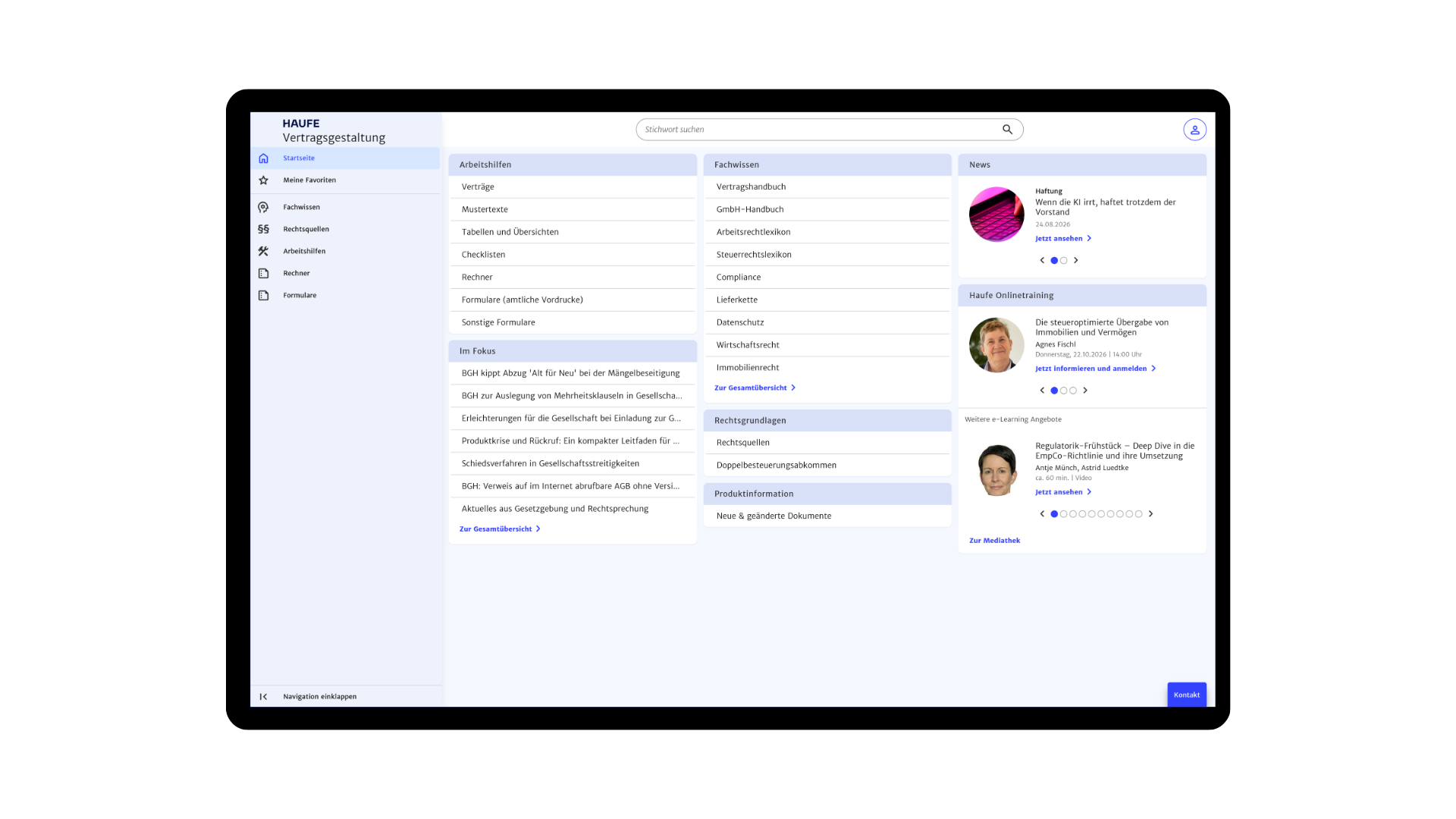Open Startseite in the sidebar menu
This screenshot has height=819, width=1456.
click(x=345, y=158)
